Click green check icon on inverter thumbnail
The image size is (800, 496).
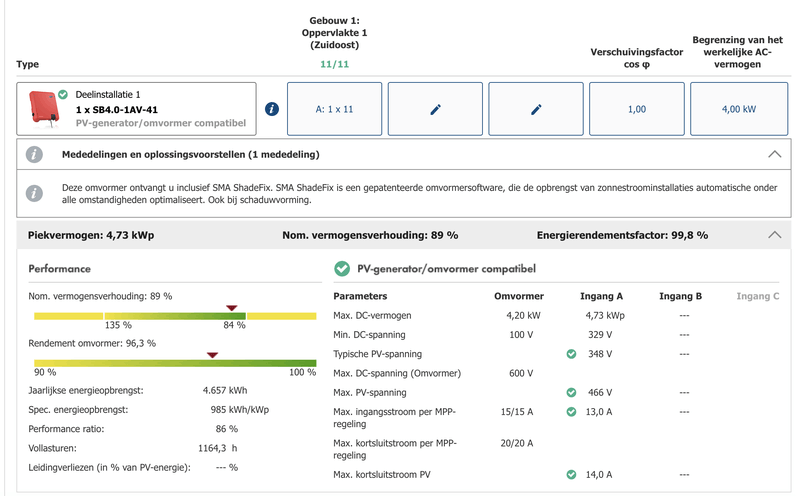63,93
